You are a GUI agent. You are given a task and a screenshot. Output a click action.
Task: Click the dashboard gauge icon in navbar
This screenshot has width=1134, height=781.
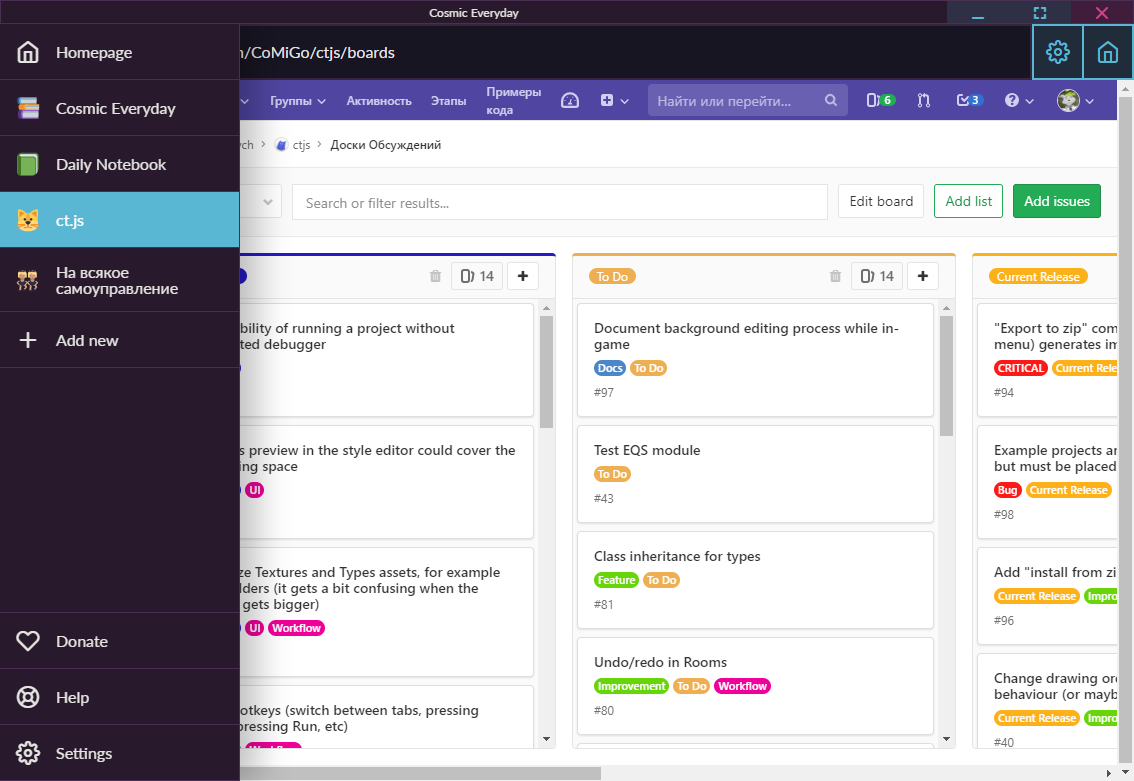570,101
